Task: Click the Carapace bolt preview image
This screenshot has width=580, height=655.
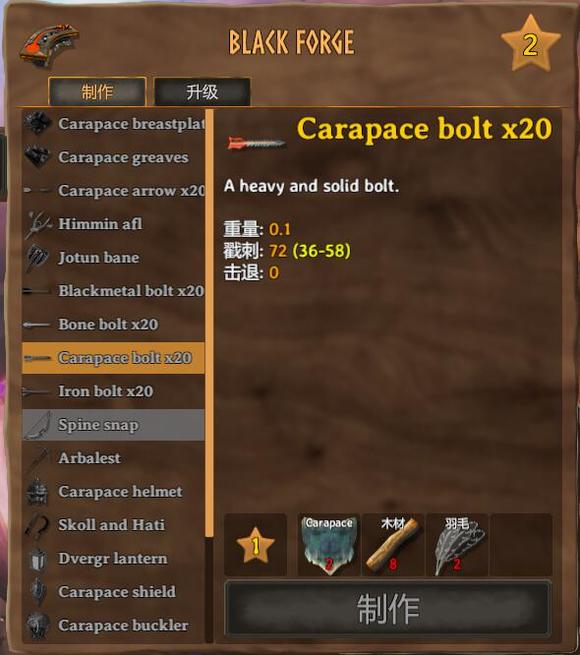Action: point(256,143)
